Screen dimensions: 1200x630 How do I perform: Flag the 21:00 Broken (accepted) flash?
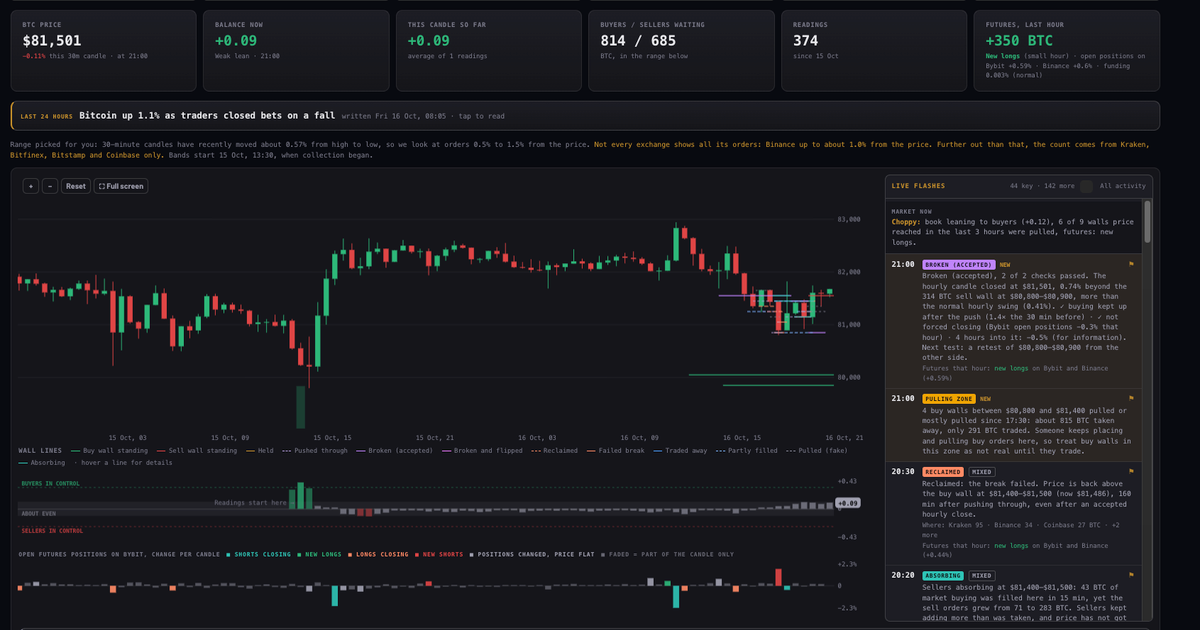point(1131,264)
